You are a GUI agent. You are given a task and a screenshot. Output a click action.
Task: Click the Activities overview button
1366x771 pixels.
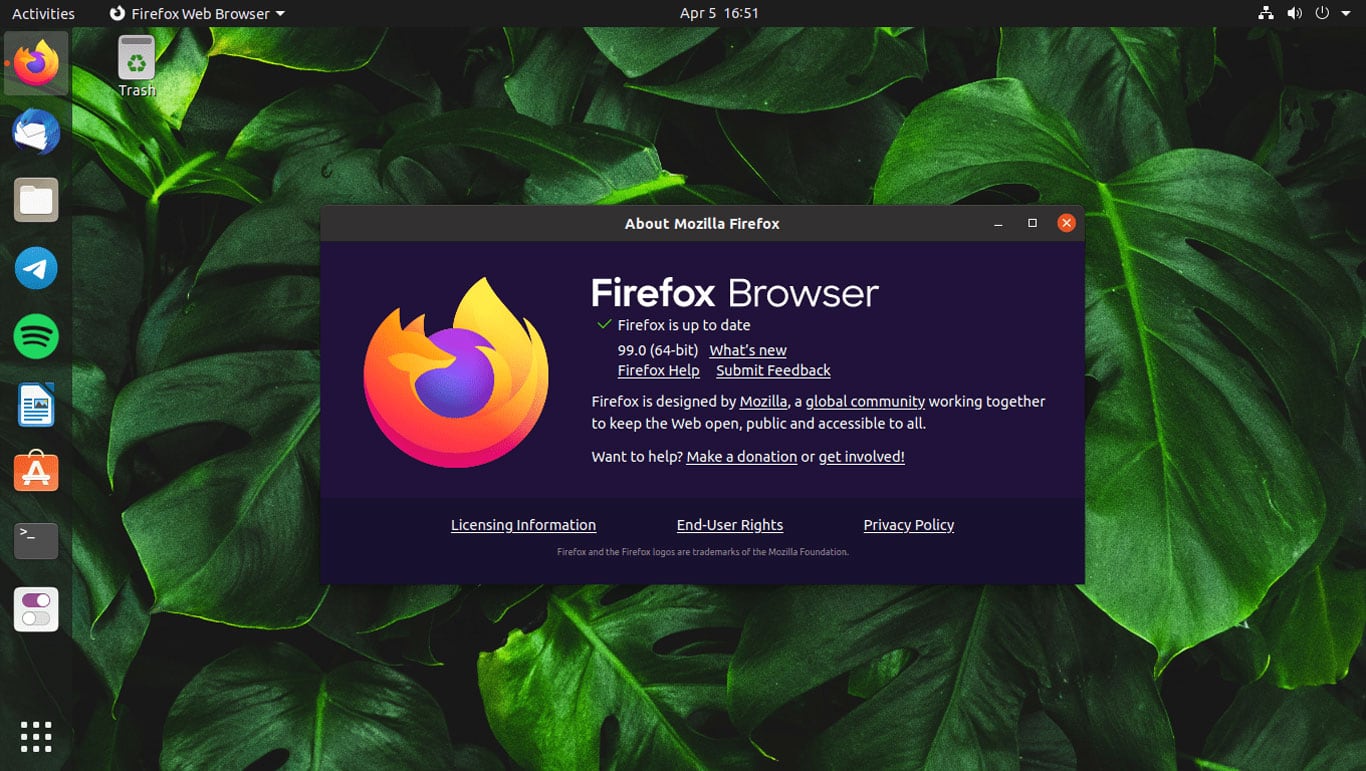click(43, 13)
